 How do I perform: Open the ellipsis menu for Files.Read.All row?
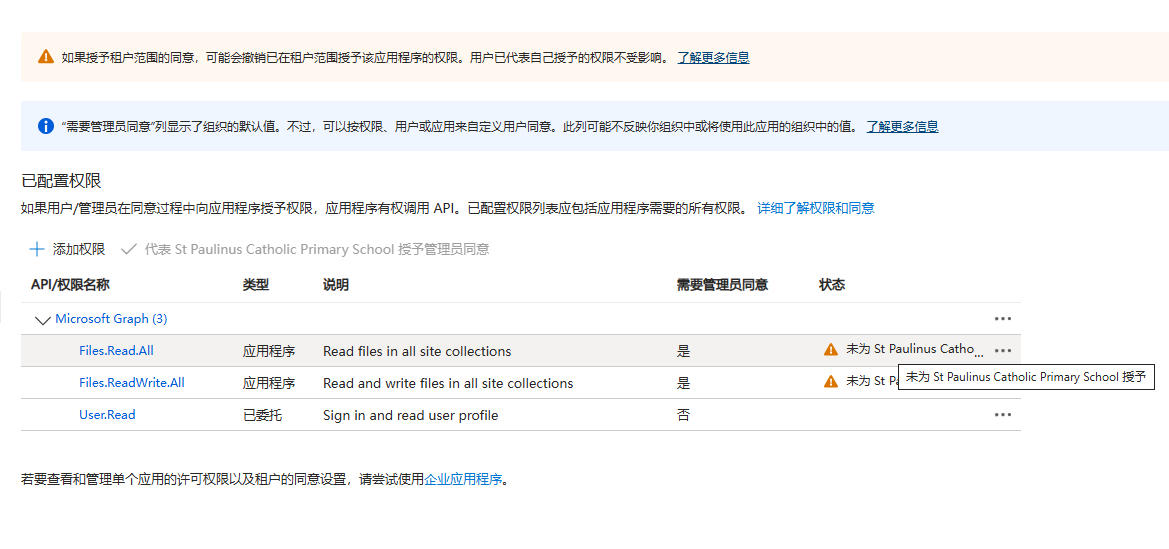pos(1003,351)
